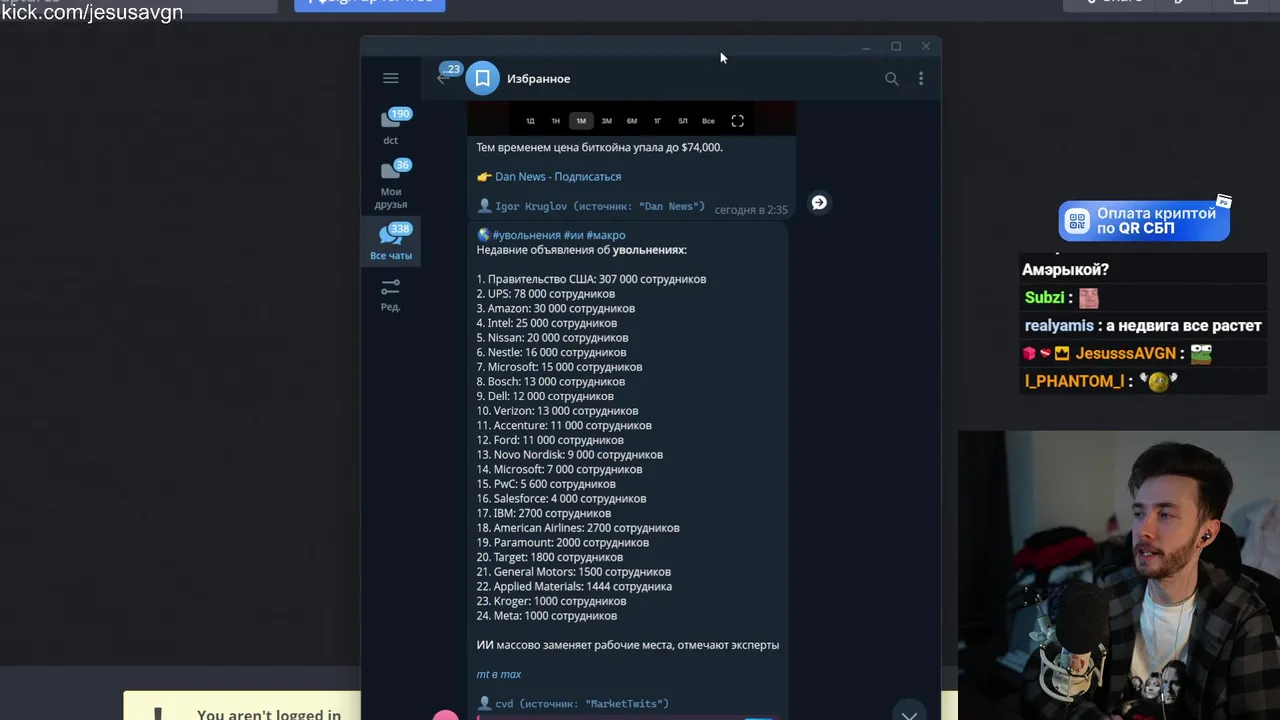Open the Избранное bookmark avatar
Viewport: 1280px width, 720px height.
point(483,78)
